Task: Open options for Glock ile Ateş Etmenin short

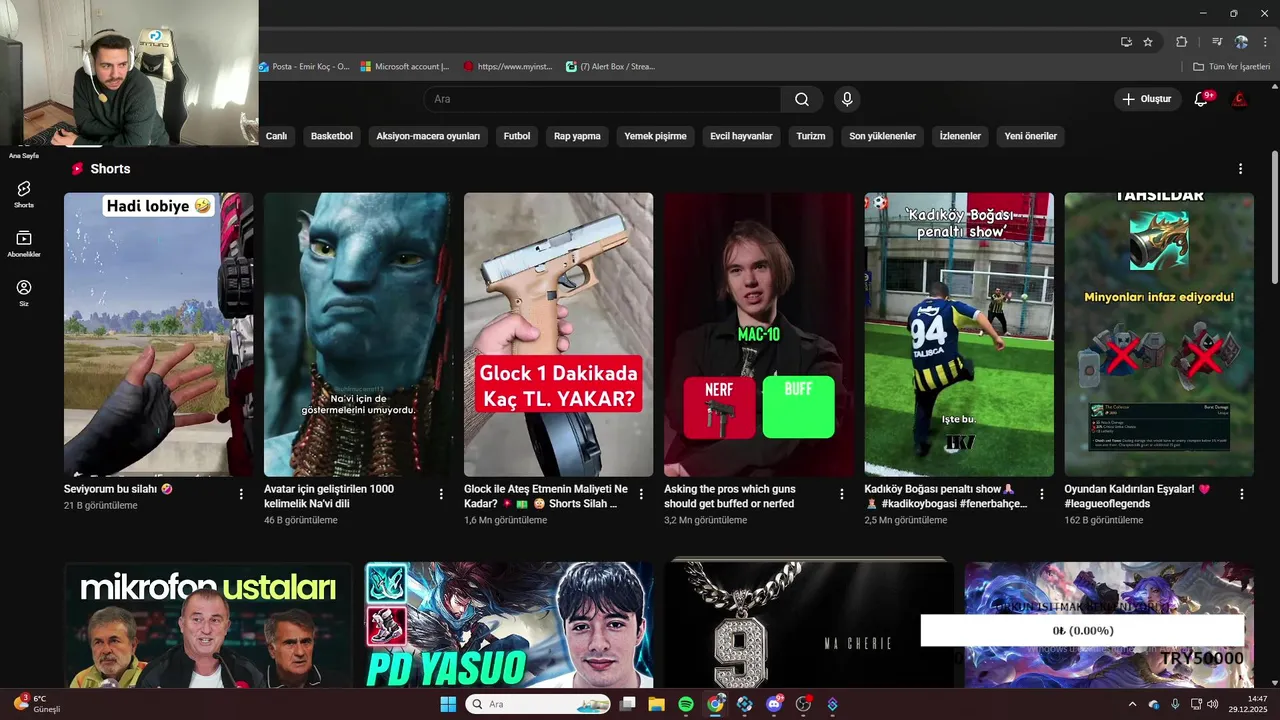Action: click(x=641, y=494)
